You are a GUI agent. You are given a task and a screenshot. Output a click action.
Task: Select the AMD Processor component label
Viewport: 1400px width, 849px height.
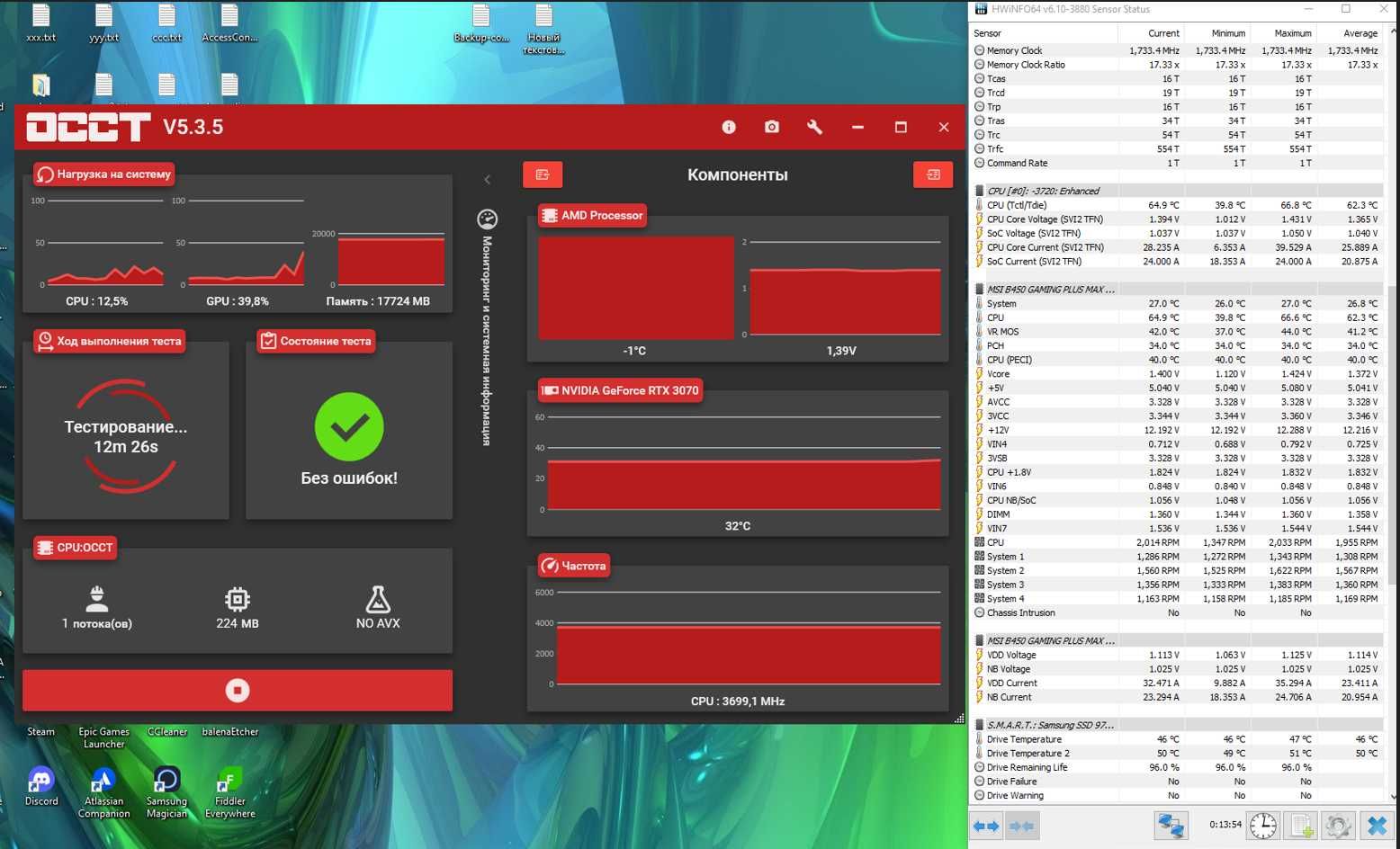[x=593, y=216]
